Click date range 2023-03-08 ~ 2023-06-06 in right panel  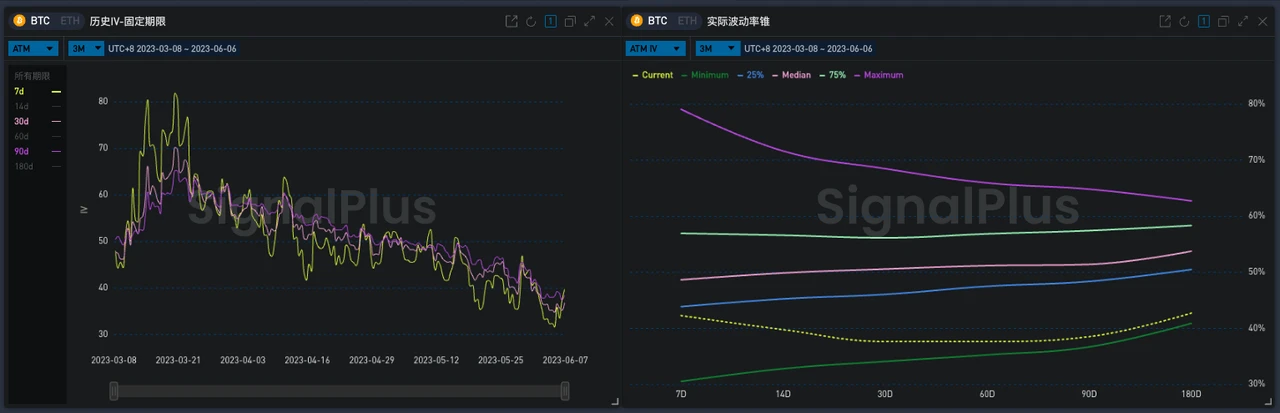coord(806,48)
